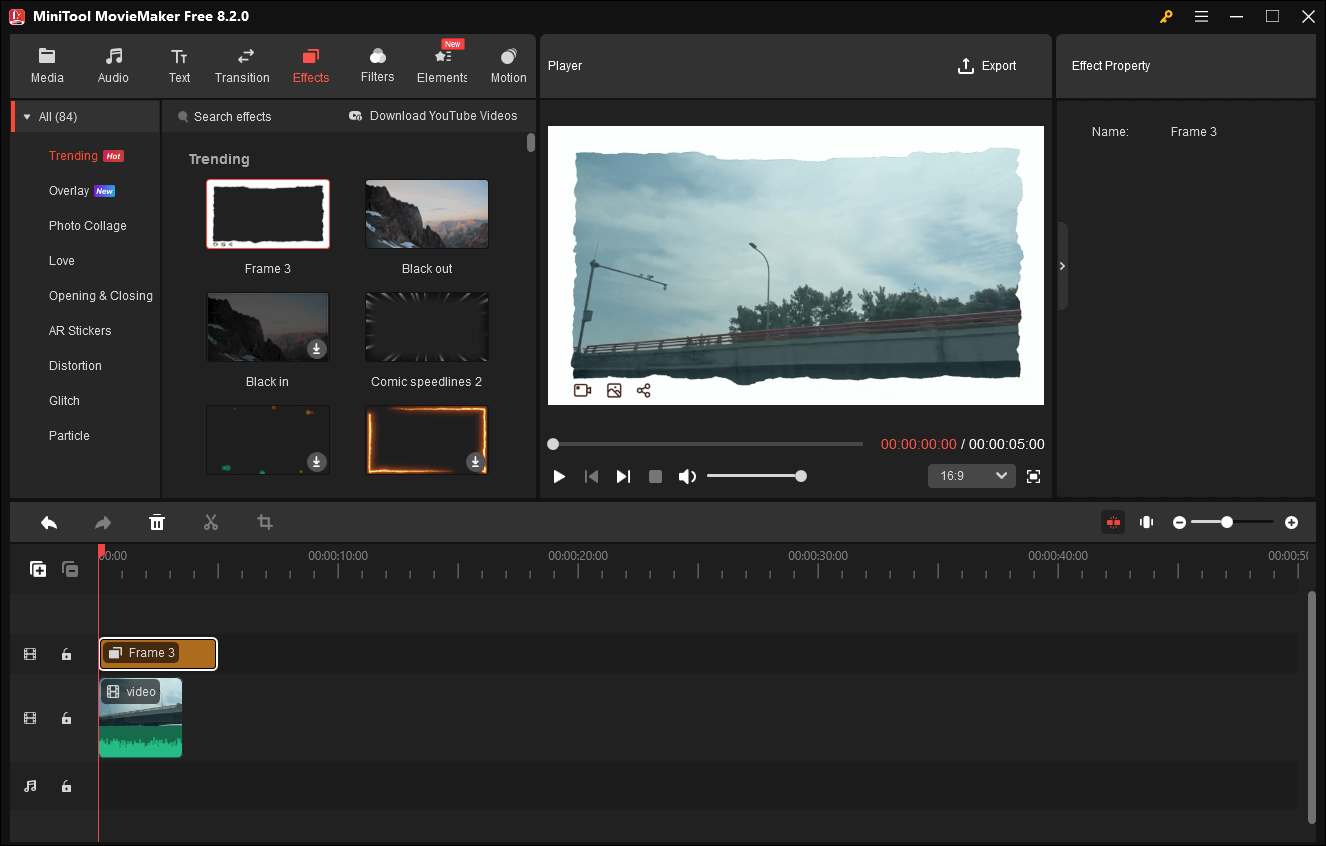Open the Media tab
The width and height of the screenshot is (1326, 846).
(47, 66)
